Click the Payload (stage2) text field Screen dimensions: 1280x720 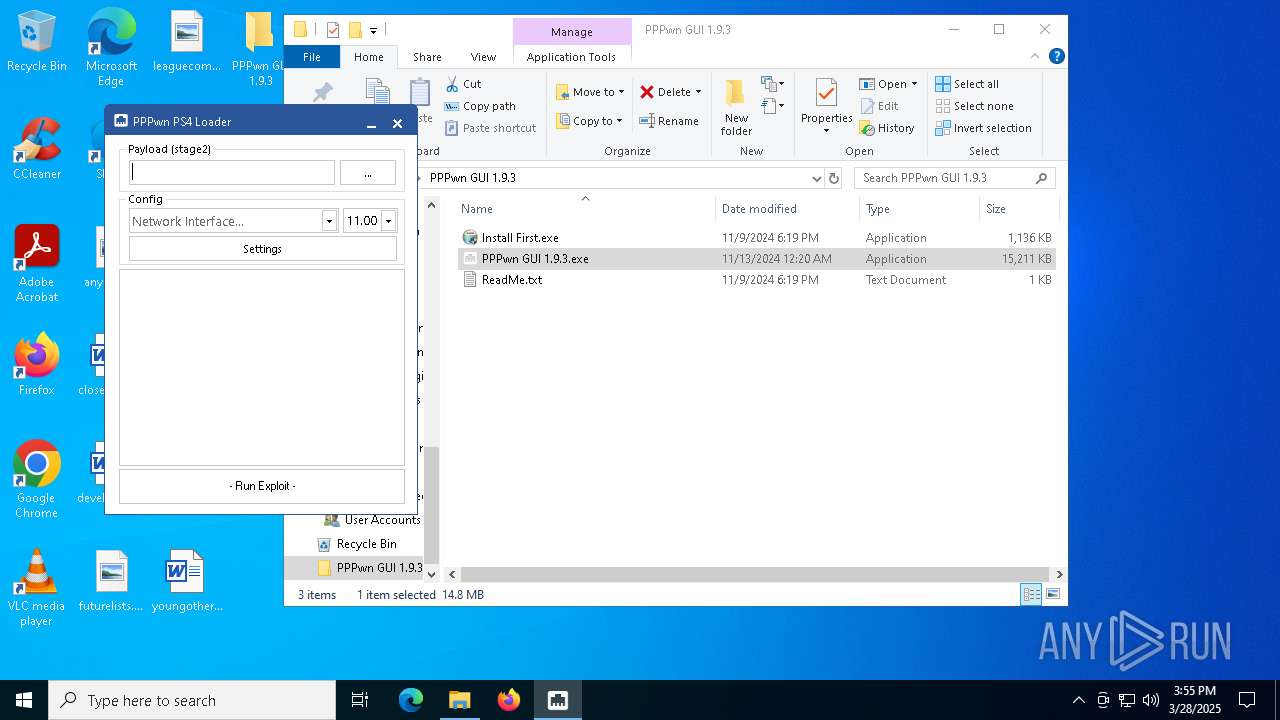click(232, 173)
